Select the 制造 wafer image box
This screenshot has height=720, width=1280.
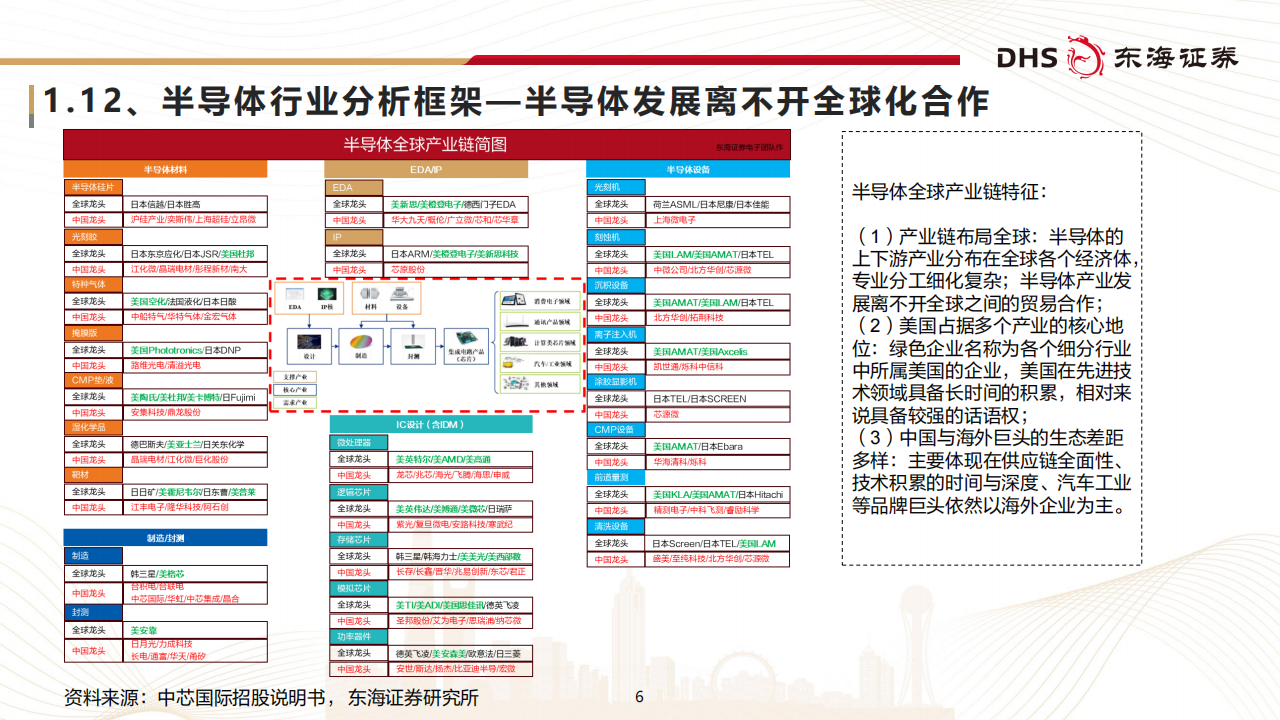pyautogui.click(x=361, y=345)
